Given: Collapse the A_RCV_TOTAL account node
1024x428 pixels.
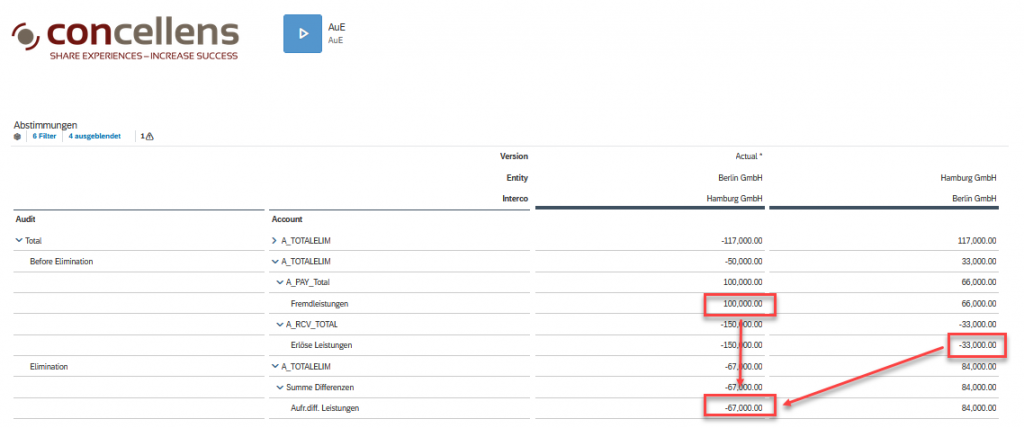Looking at the screenshot, I should pos(281,324).
